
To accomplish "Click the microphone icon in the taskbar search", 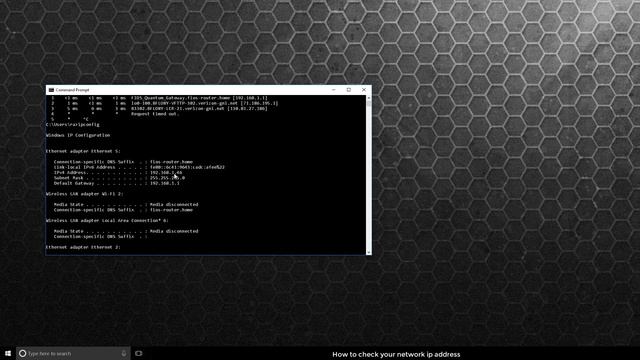I will click(x=124, y=353).
